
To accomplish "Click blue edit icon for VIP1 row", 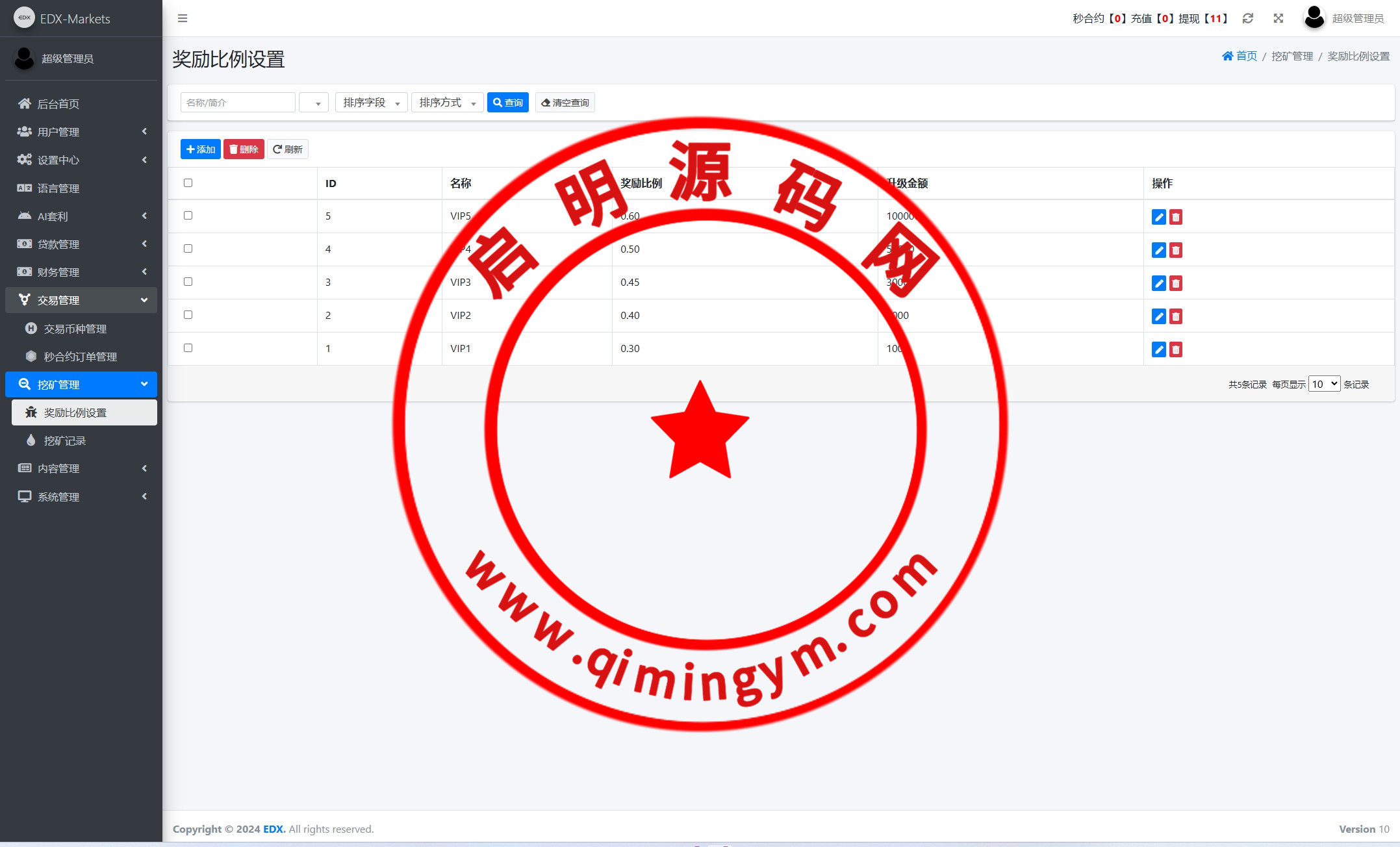I will pos(1158,349).
